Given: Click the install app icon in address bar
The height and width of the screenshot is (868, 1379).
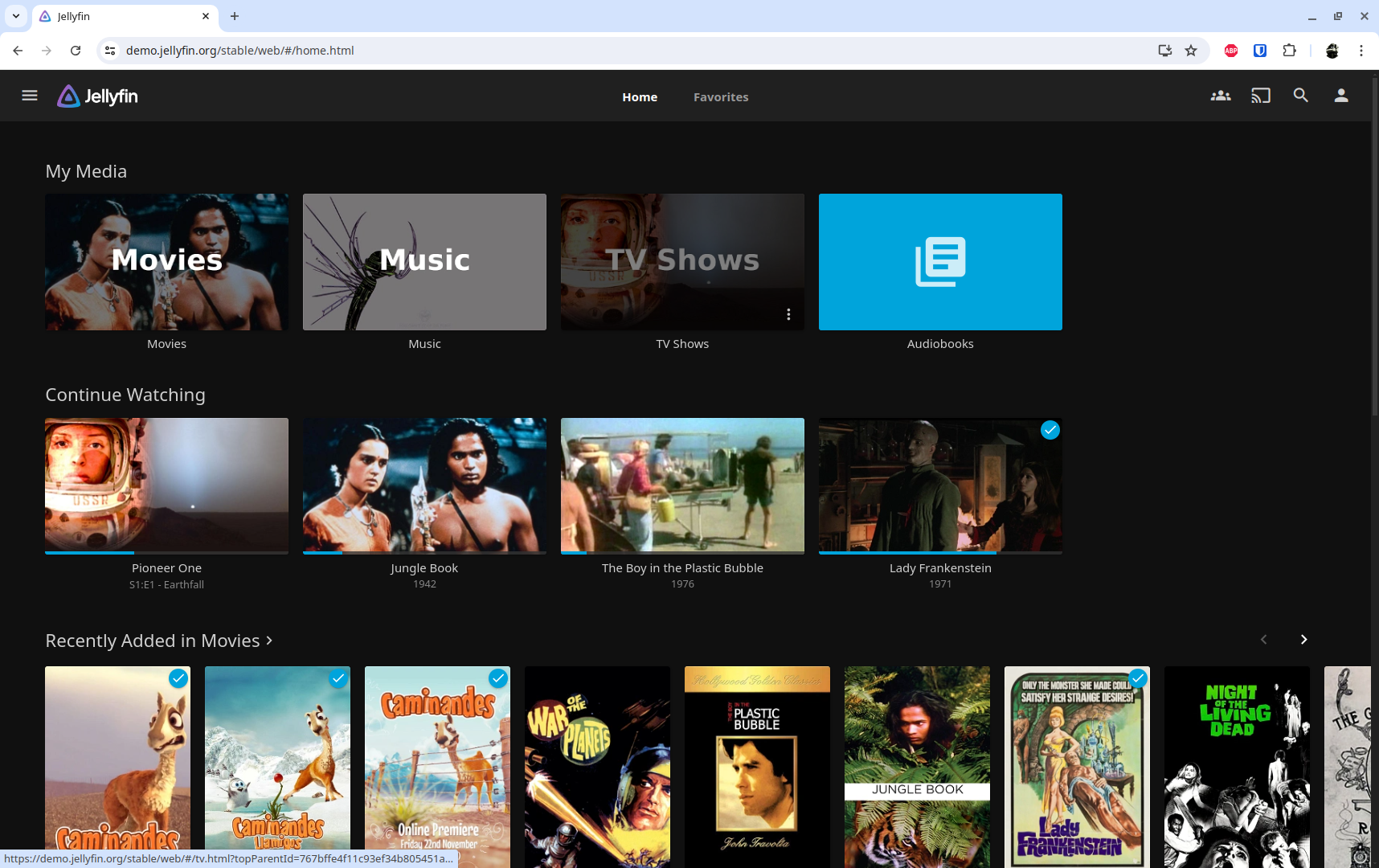Looking at the screenshot, I should click(x=1164, y=51).
